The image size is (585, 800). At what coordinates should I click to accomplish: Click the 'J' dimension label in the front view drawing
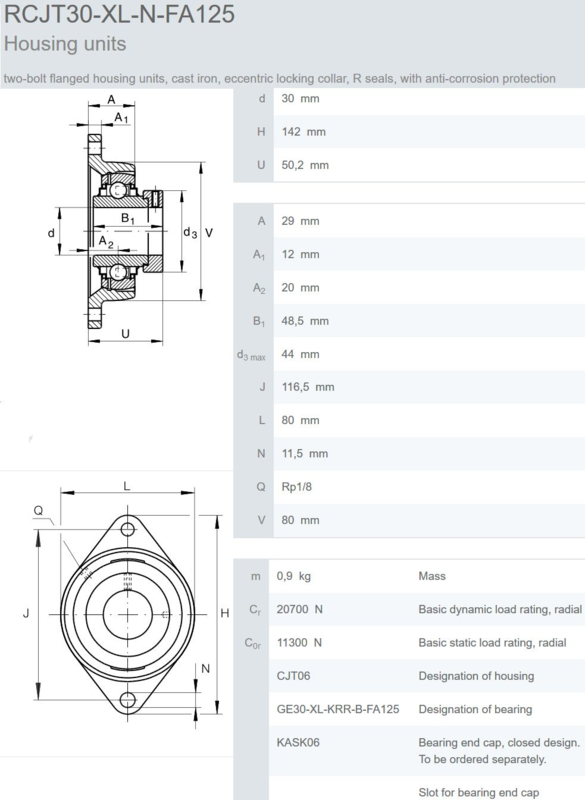[x=26, y=613]
